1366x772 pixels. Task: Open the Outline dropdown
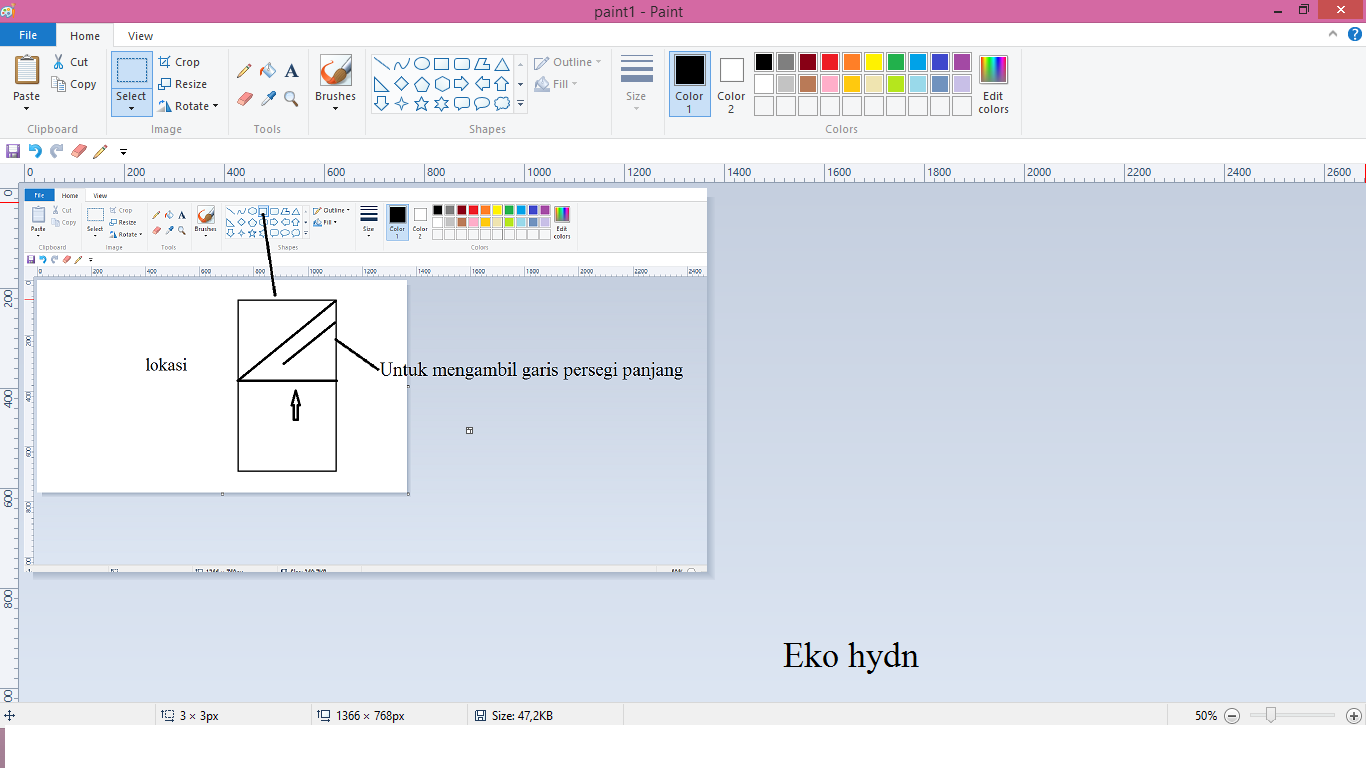pyautogui.click(x=566, y=61)
